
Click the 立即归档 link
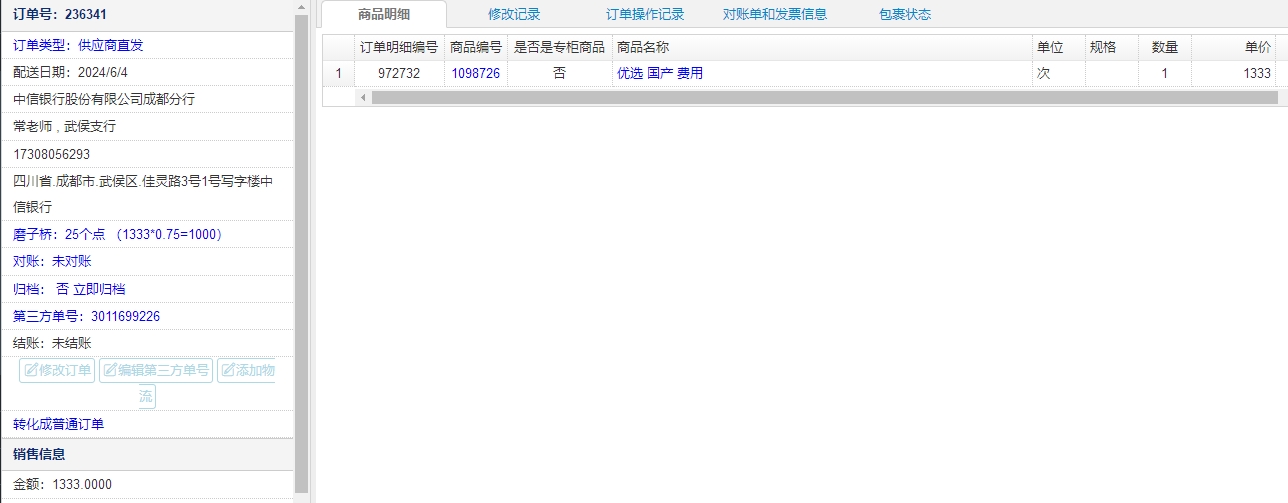pos(99,289)
